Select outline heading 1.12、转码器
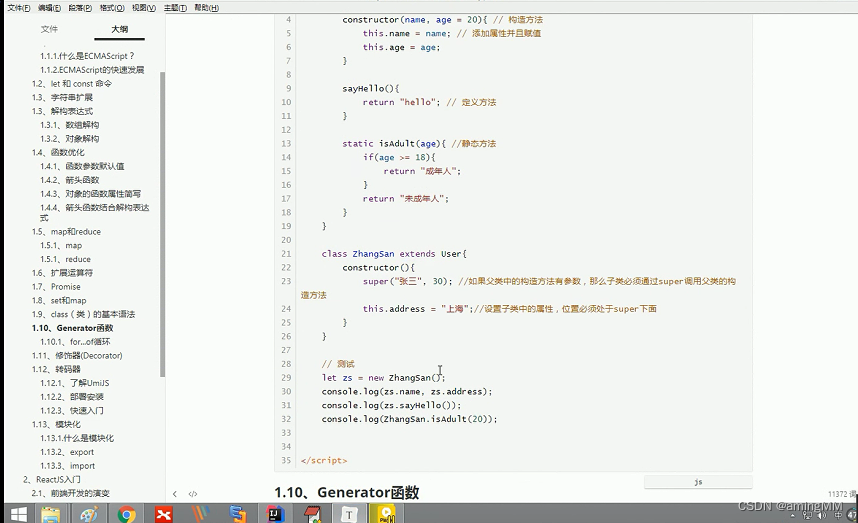The height and width of the screenshot is (523, 858). (x=56, y=369)
